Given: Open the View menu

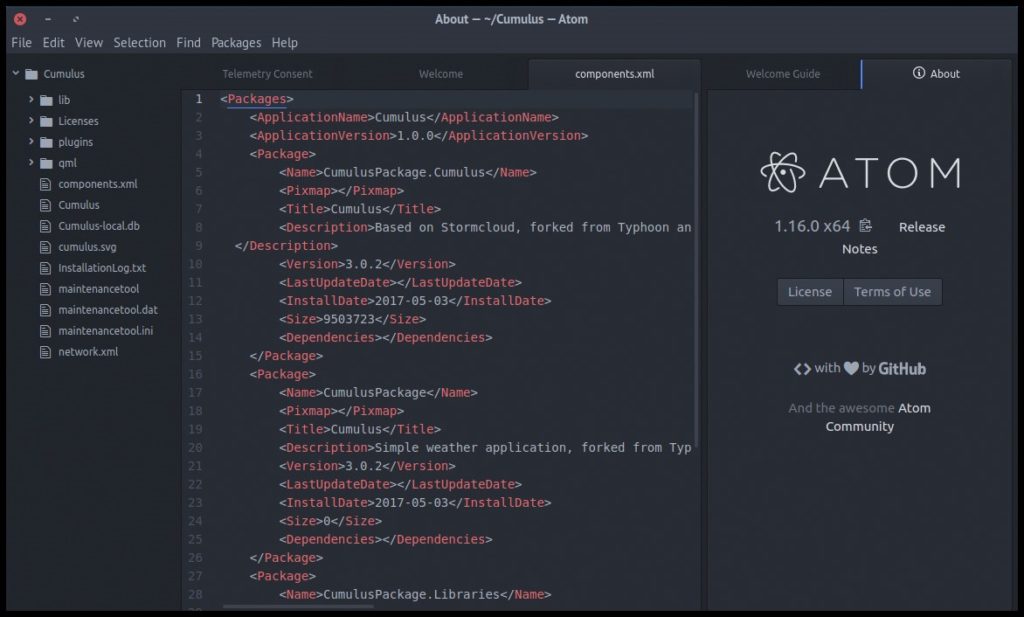Looking at the screenshot, I should point(89,42).
